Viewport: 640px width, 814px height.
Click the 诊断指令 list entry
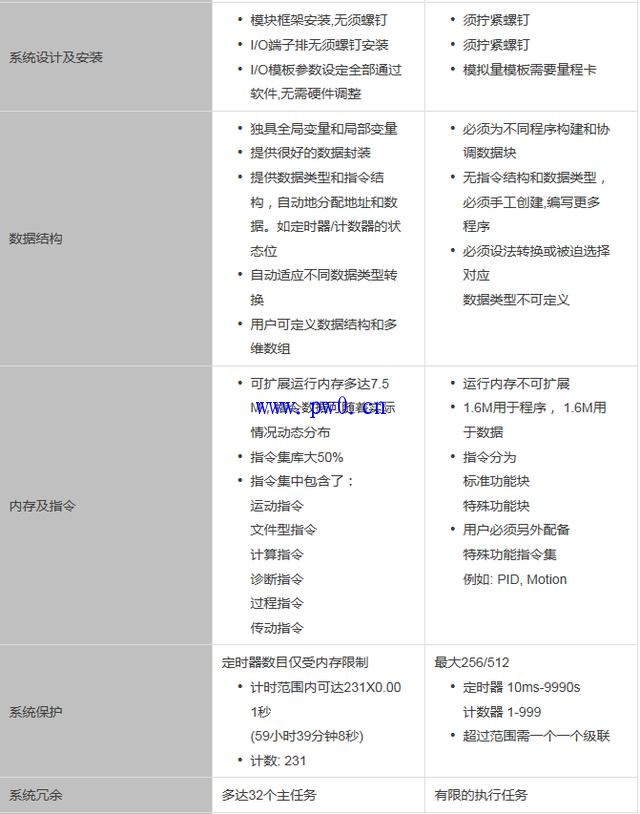(x=277, y=579)
